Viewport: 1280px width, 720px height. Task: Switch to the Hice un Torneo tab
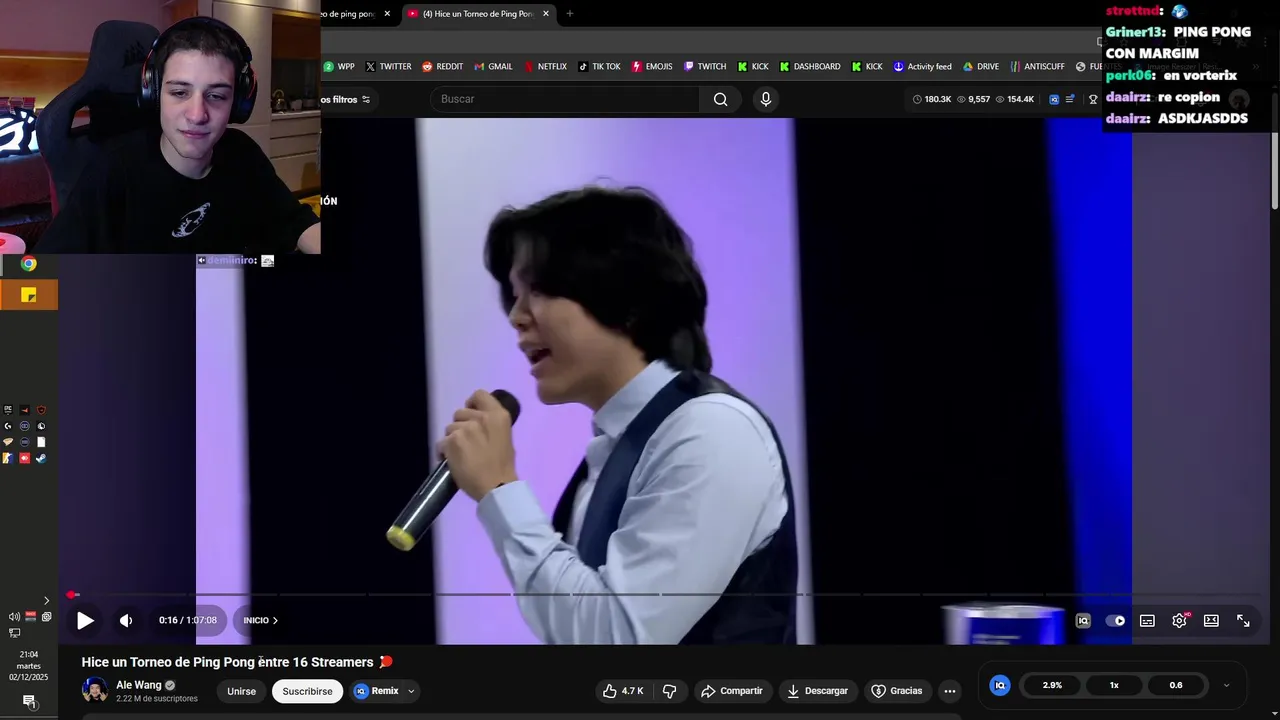pos(478,14)
